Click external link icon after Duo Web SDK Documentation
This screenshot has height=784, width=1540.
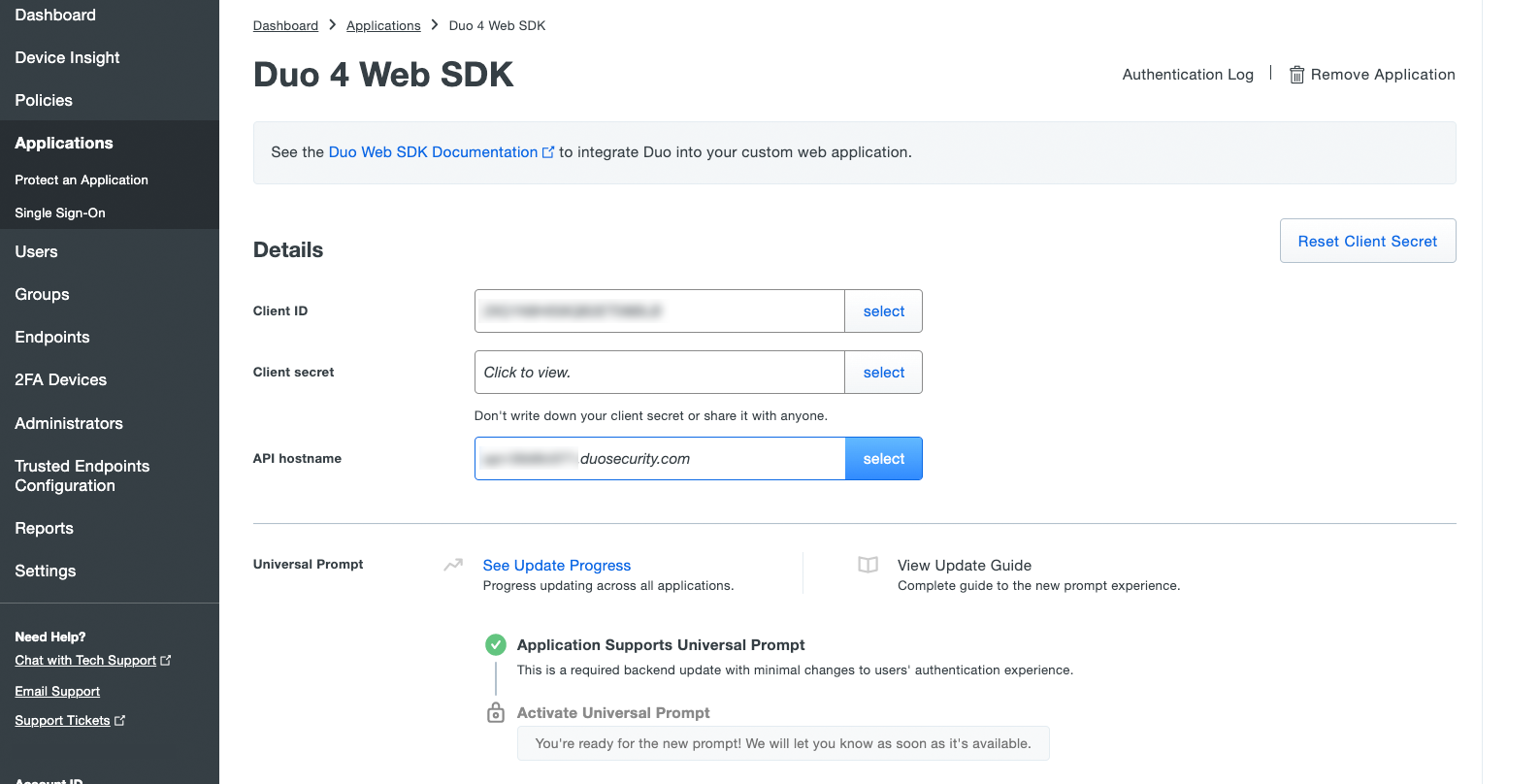548,152
